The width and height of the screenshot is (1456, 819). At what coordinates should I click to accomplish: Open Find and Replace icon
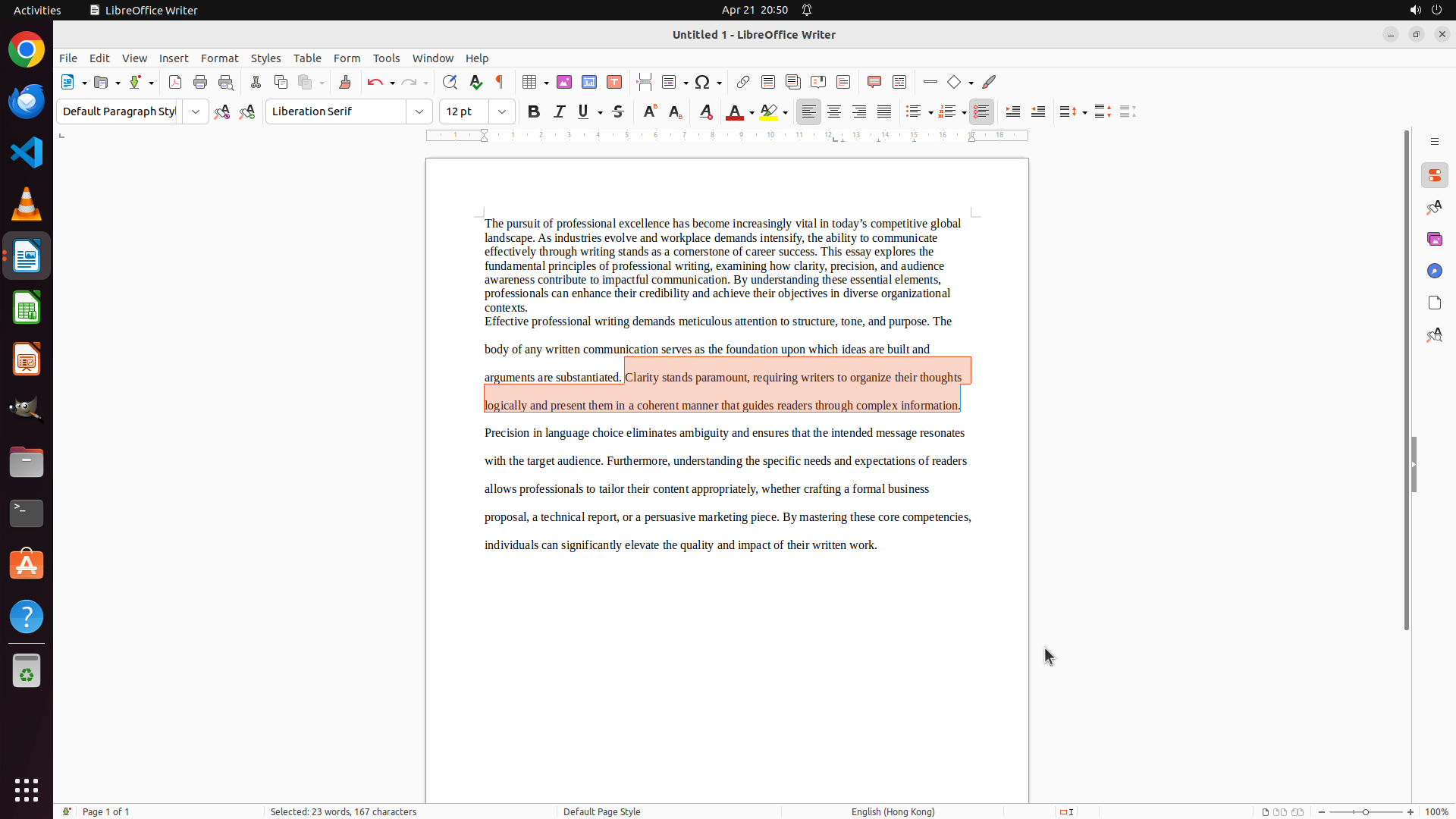[x=450, y=82]
